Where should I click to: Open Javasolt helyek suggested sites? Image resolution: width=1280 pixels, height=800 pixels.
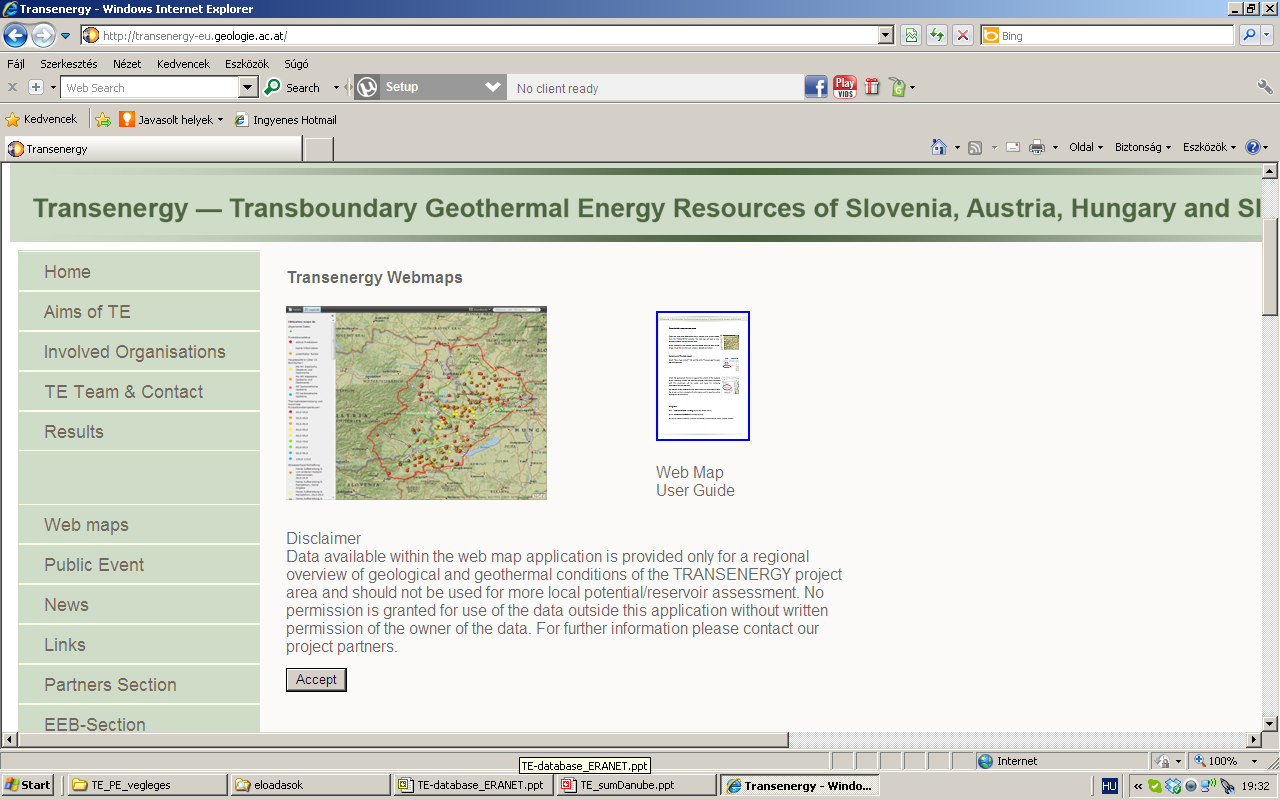click(x=171, y=119)
